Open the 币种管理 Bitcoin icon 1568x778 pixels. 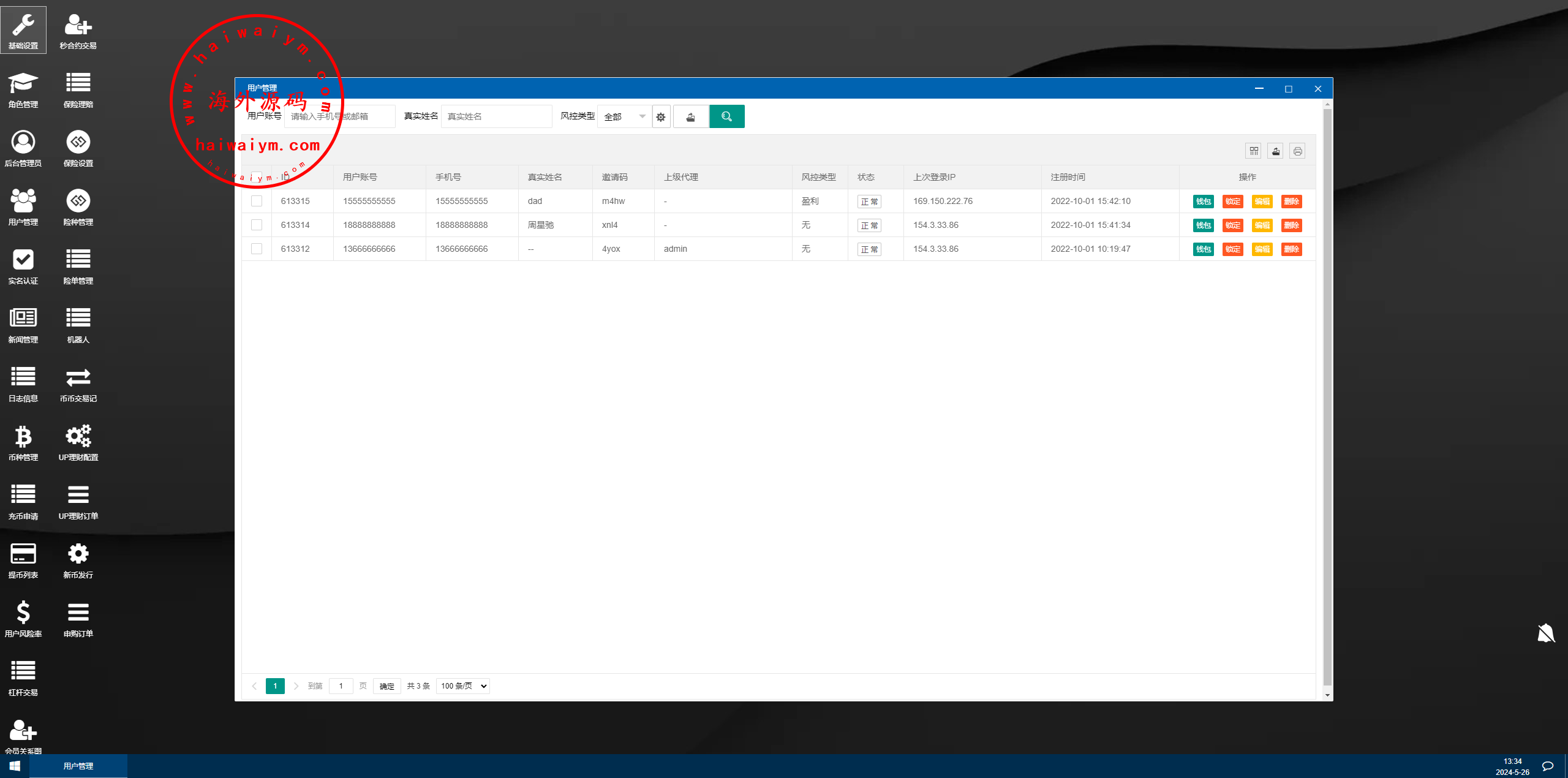pyautogui.click(x=23, y=437)
